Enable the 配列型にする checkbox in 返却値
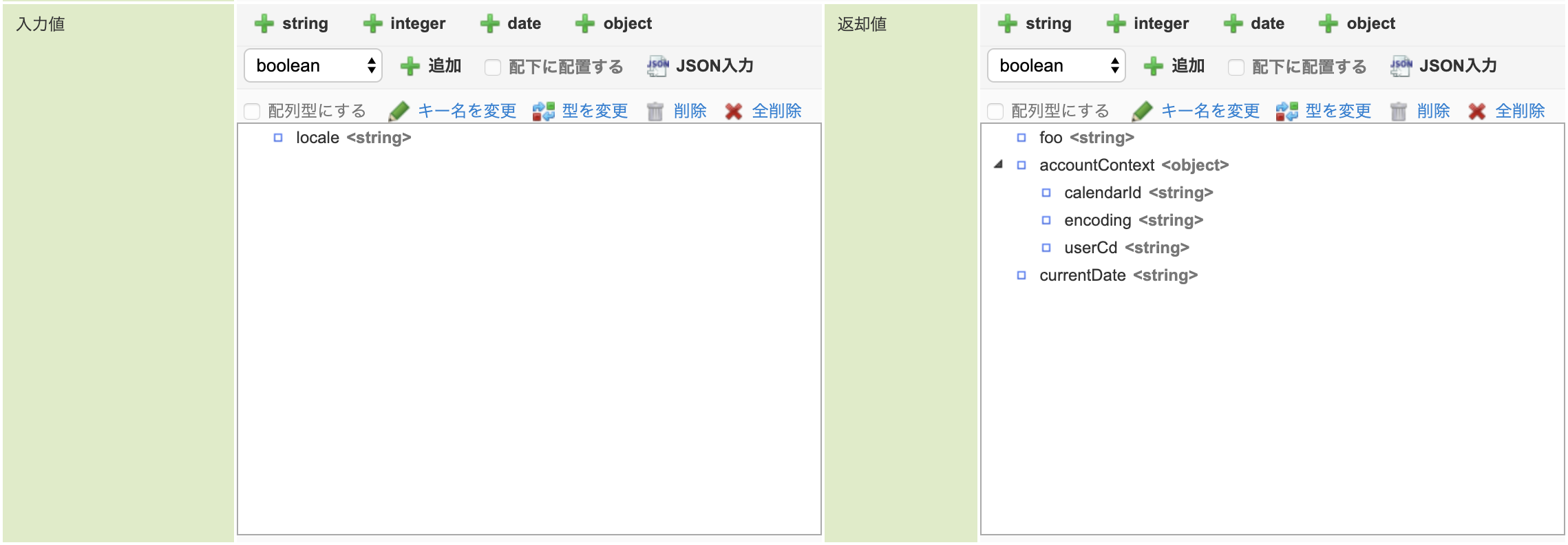The width and height of the screenshot is (1568, 545). click(x=994, y=110)
